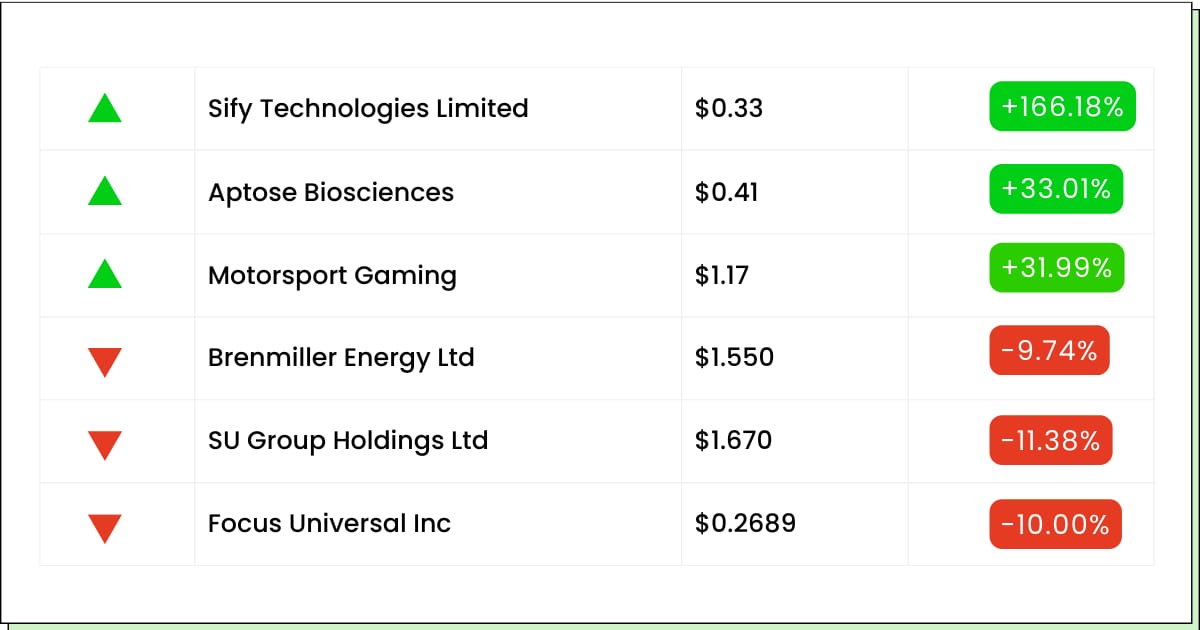
Task: Select the green up arrow for Motorsport Gaming
Action: [x=105, y=274]
